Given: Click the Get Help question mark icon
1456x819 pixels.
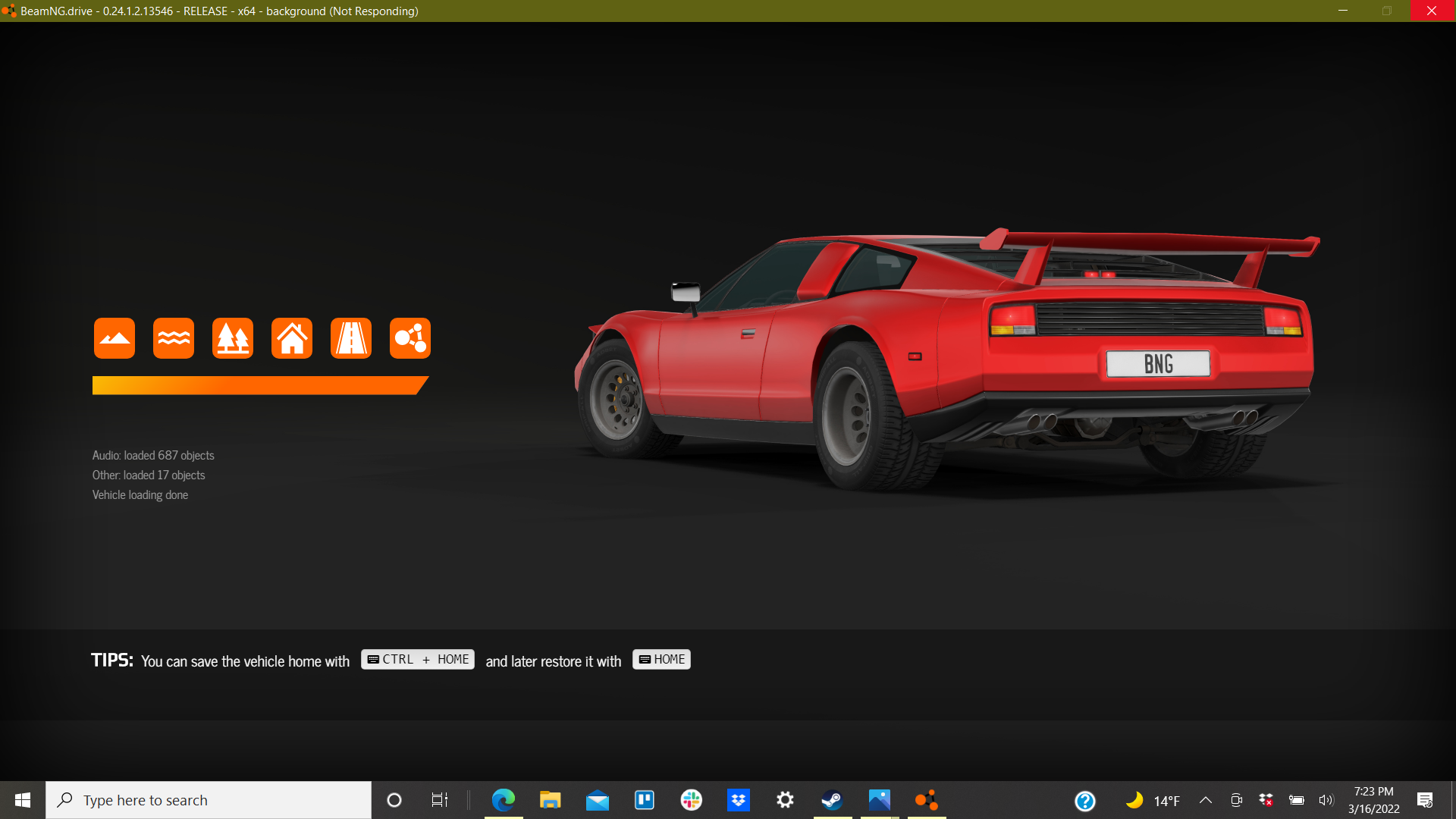Looking at the screenshot, I should point(1085,801).
